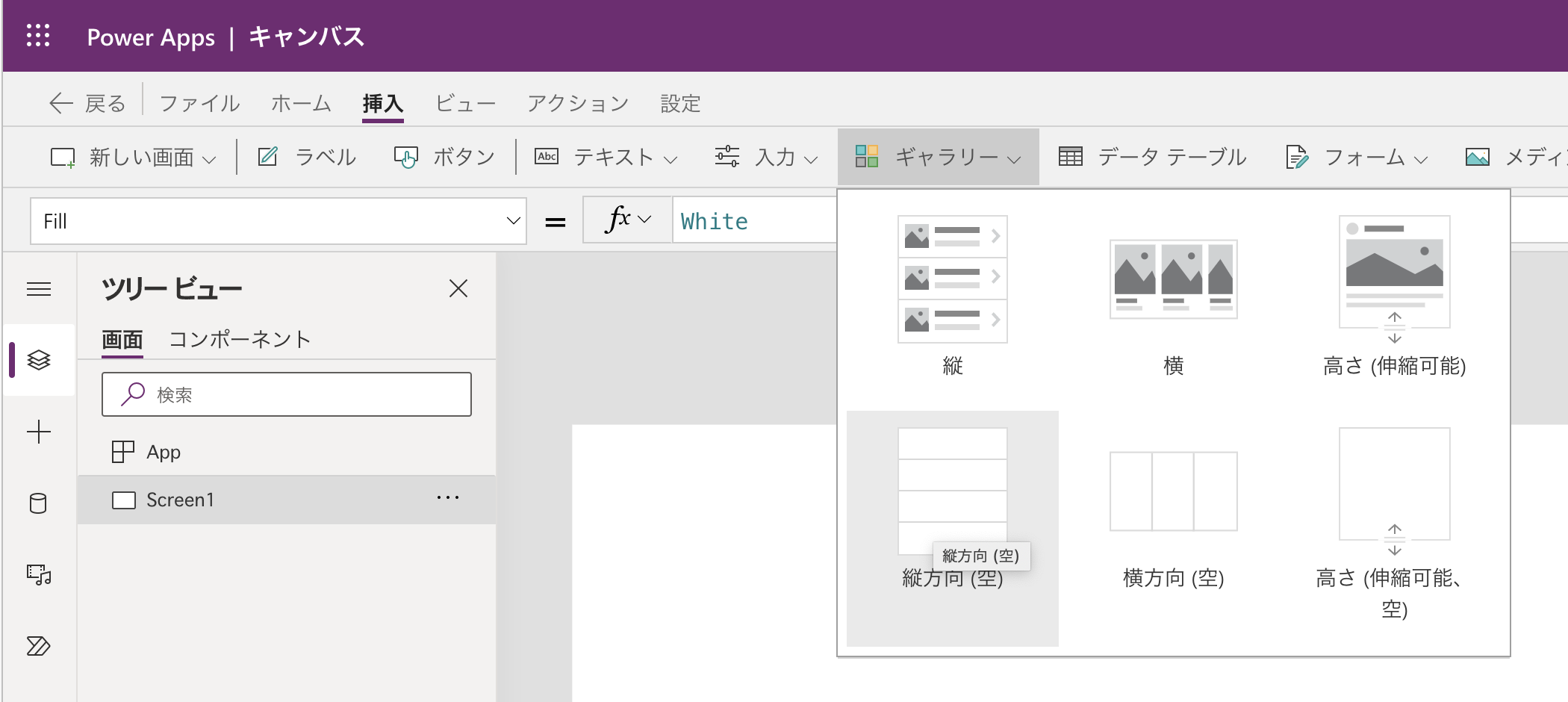Open the ファイル menu
This screenshot has height=702, width=1568.
(199, 103)
